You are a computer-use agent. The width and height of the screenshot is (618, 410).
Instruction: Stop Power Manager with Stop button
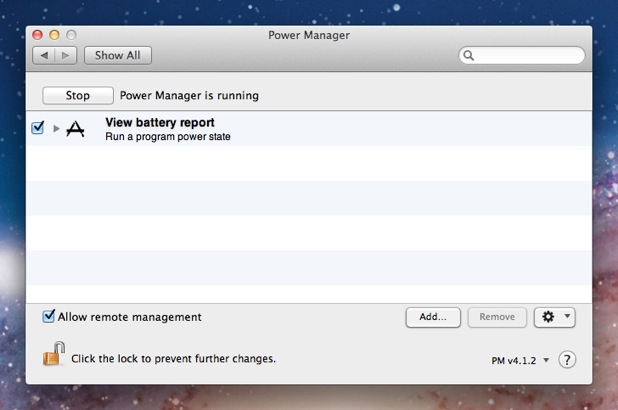78,95
